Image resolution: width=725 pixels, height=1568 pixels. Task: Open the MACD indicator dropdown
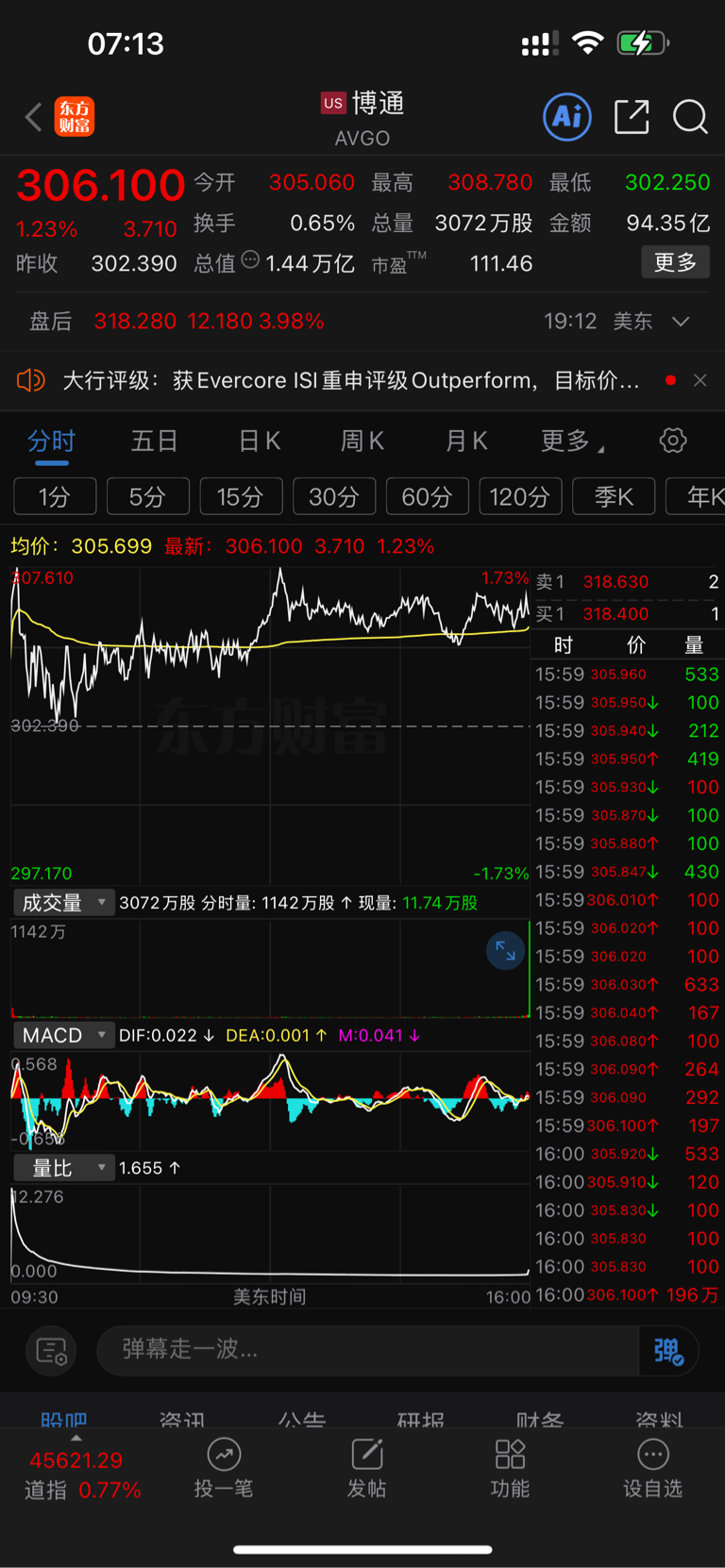click(x=63, y=1035)
